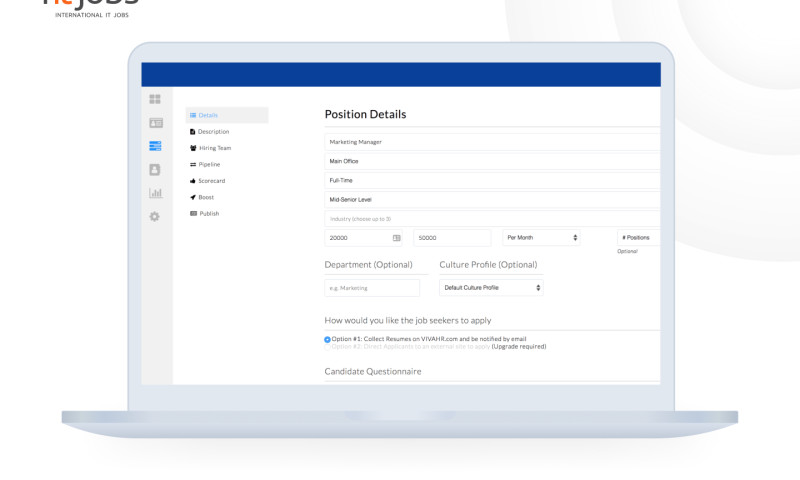Click the icon inside the 20000 salary field
The height and width of the screenshot is (480, 800).
(396, 238)
